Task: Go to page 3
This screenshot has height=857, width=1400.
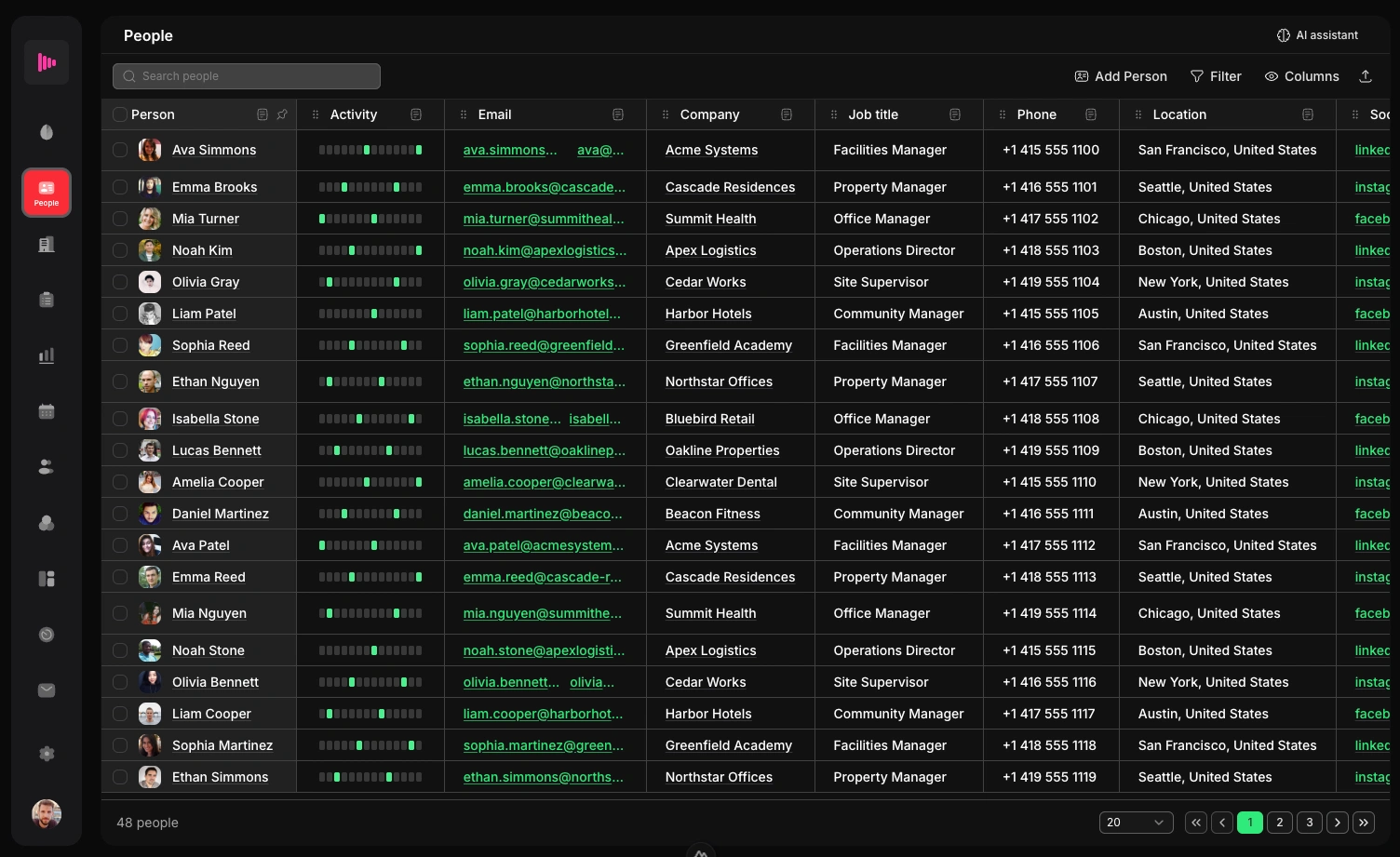Action: [1310, 823]
